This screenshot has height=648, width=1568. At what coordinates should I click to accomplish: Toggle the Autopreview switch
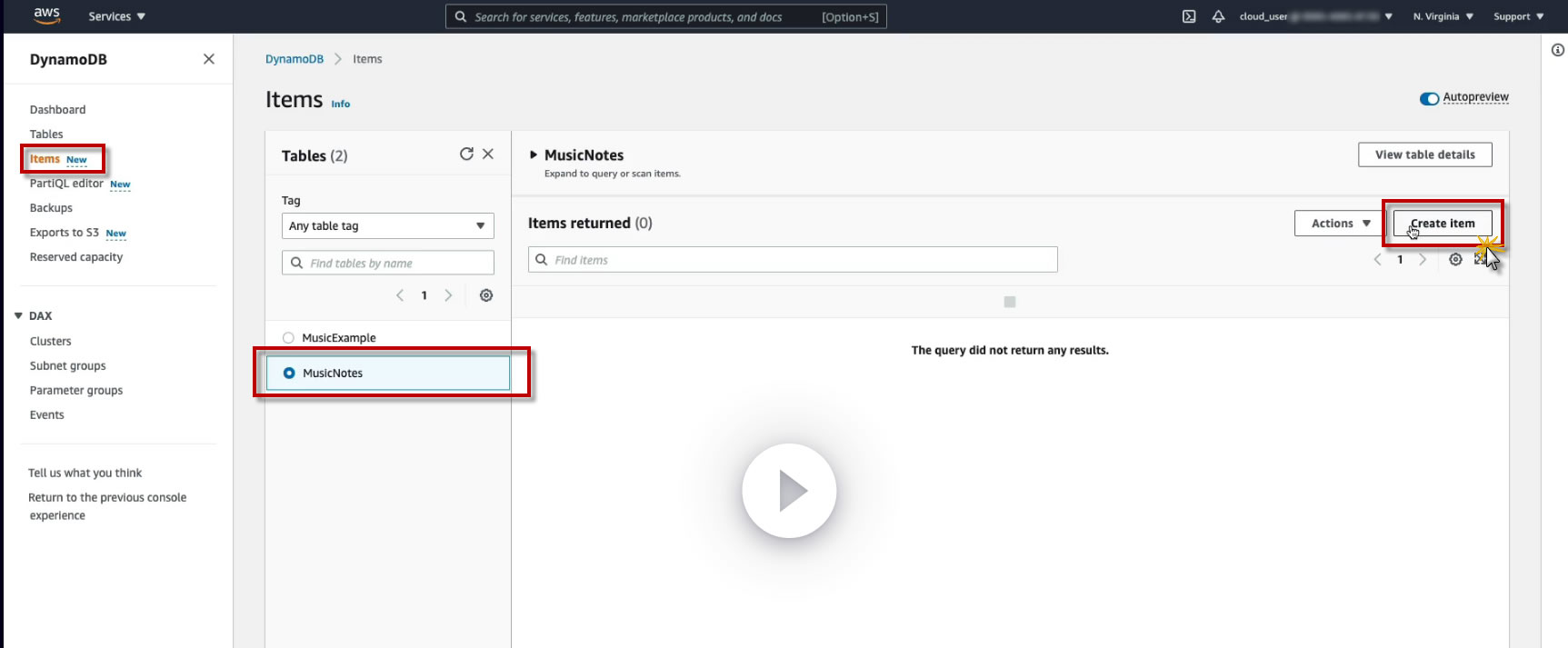1429,98
